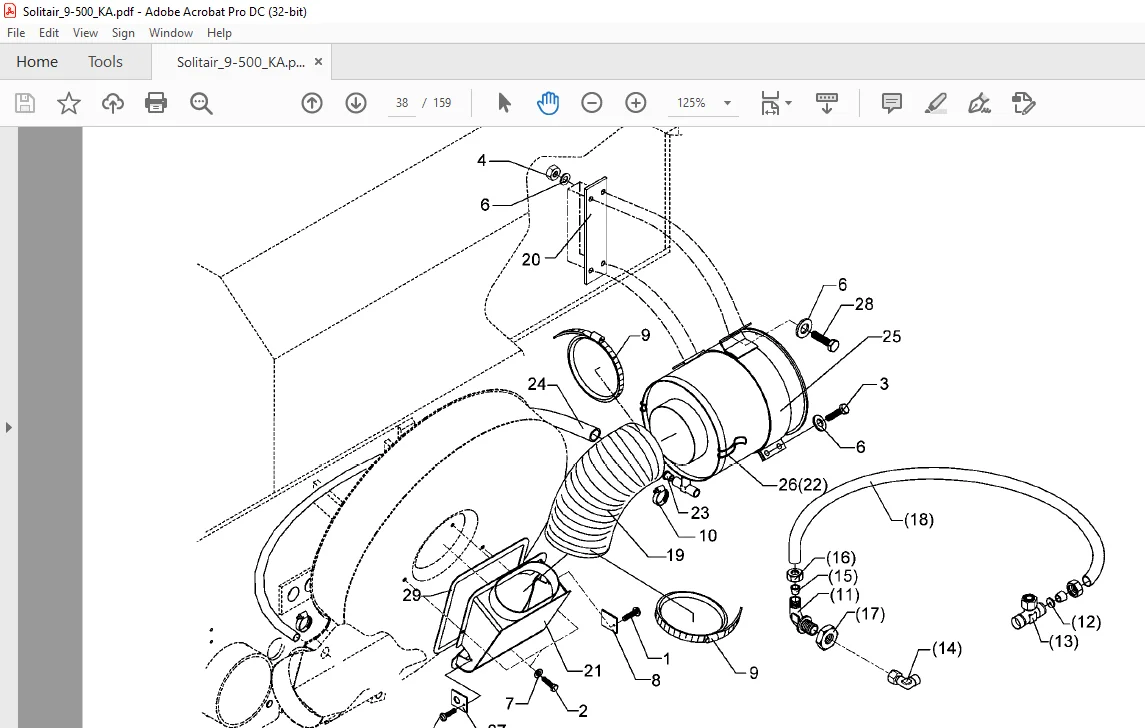Open the Window menu
This screenshot has width=1145, height=728.
171,33
